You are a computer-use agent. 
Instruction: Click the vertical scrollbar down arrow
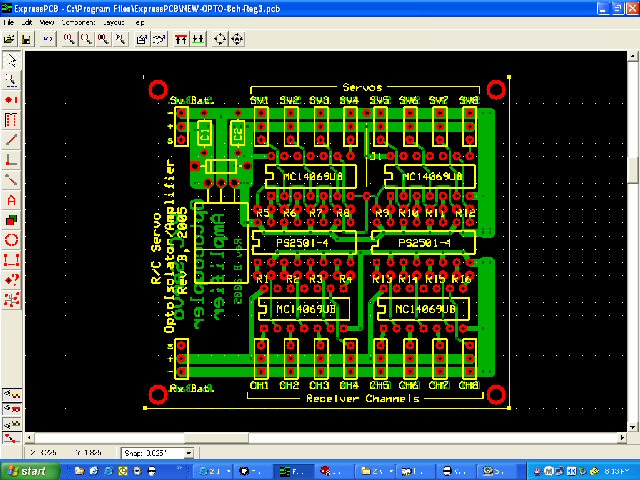[633, 427]
